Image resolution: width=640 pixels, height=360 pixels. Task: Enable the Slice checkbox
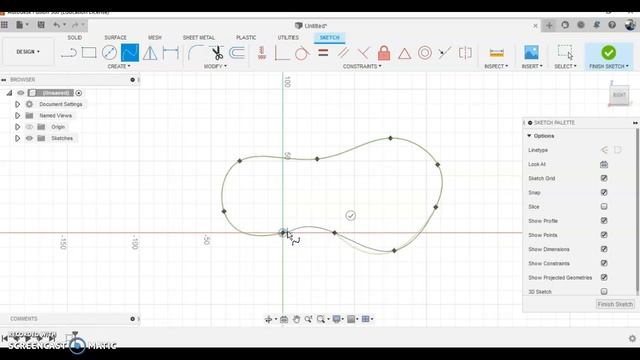coord(604,207)
